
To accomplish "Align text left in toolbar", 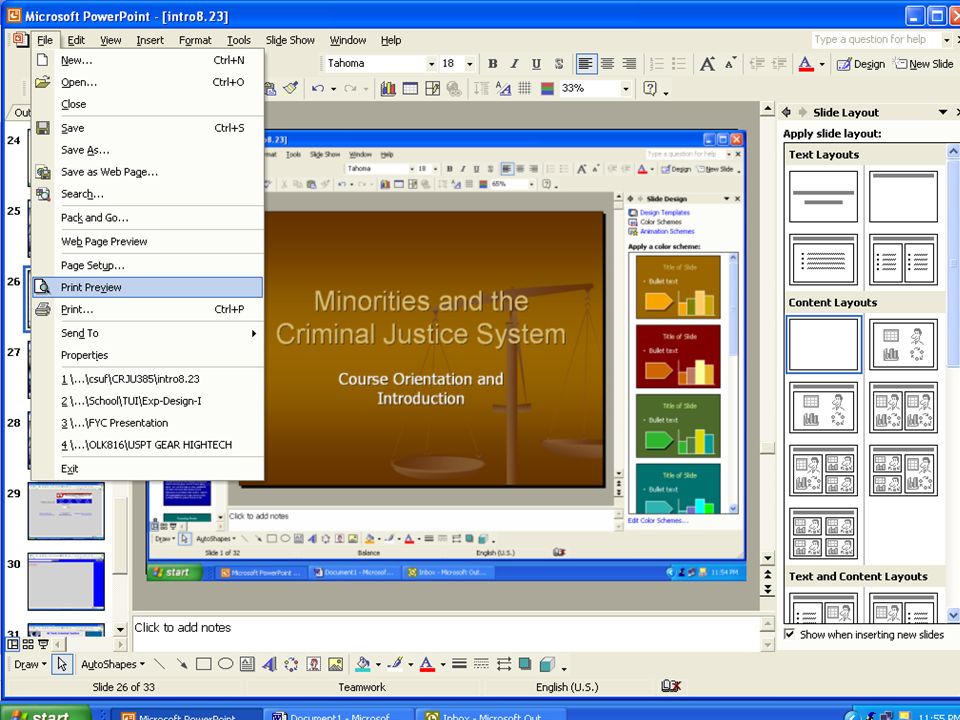I will pyautogui.click(x=586, y=64).
